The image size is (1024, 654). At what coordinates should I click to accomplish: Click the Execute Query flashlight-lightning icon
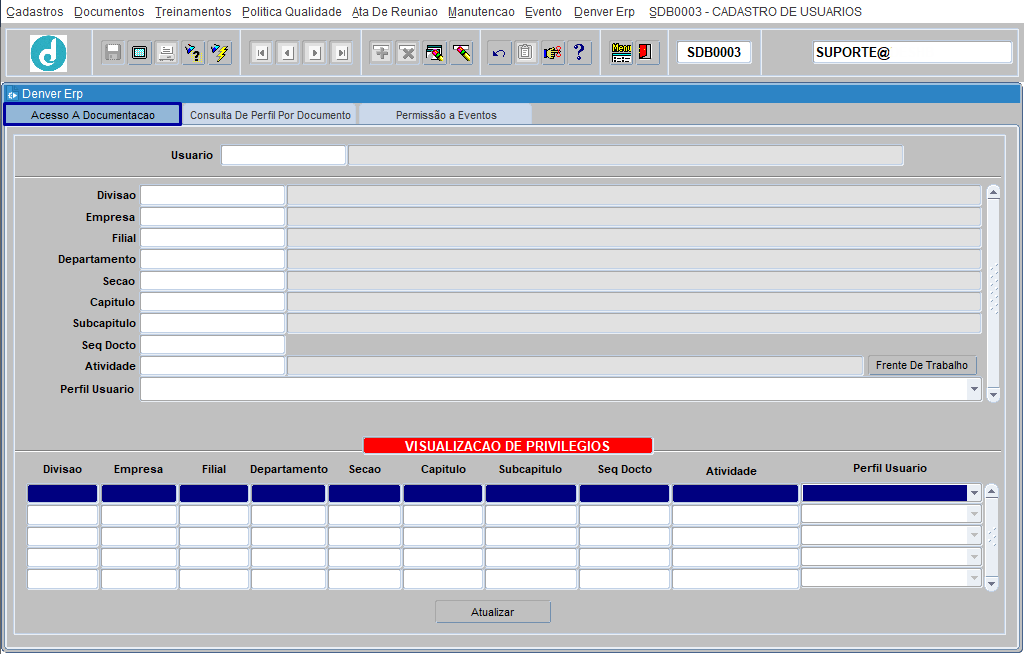point(220,52)
